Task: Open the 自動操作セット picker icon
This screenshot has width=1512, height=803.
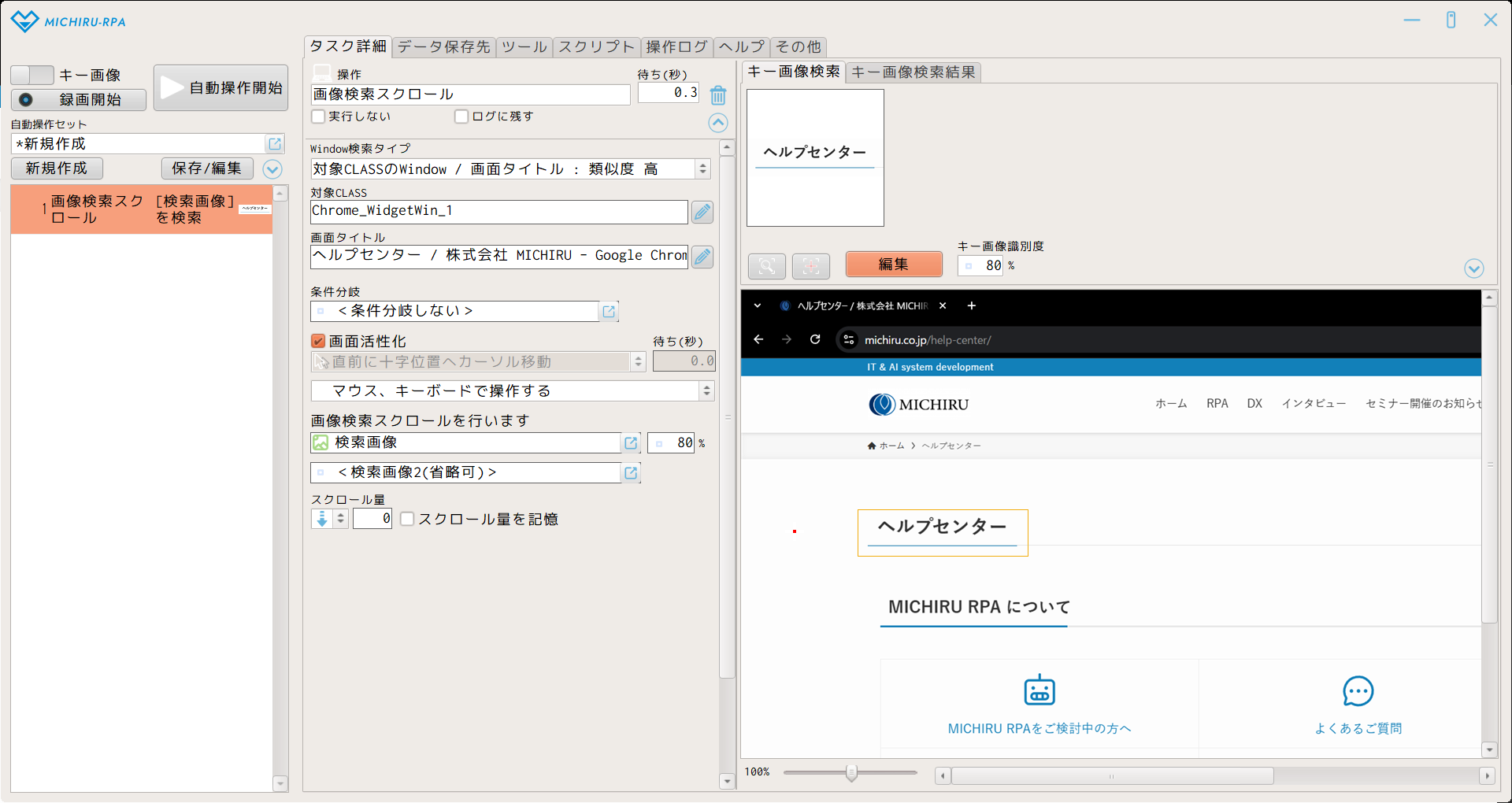Action: tap(275, 144)
